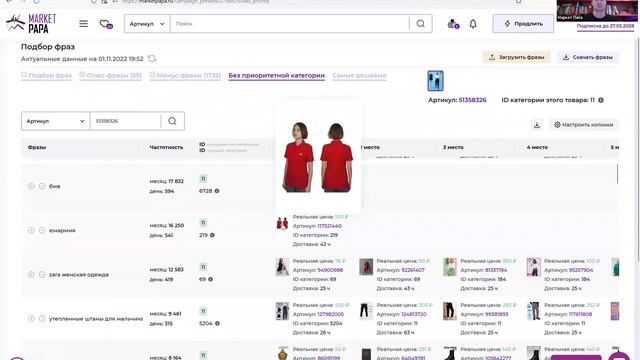This screenshot has height=360, width=640.
Task: Click the download icon left of Настроить колонки
Action: point(537,125)
